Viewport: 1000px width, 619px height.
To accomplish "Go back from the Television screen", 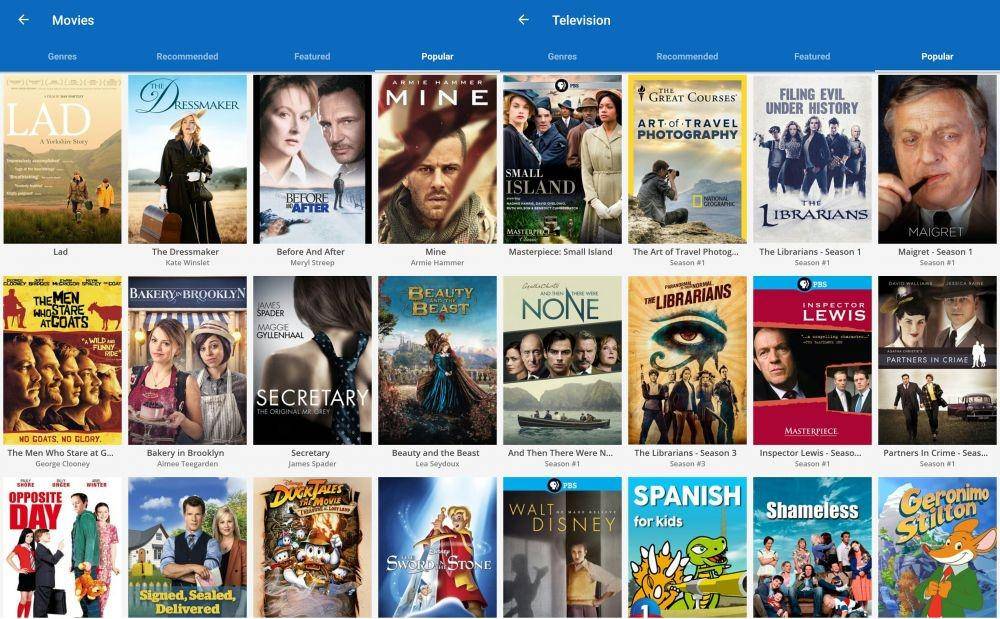I will (x=524, y=20).
